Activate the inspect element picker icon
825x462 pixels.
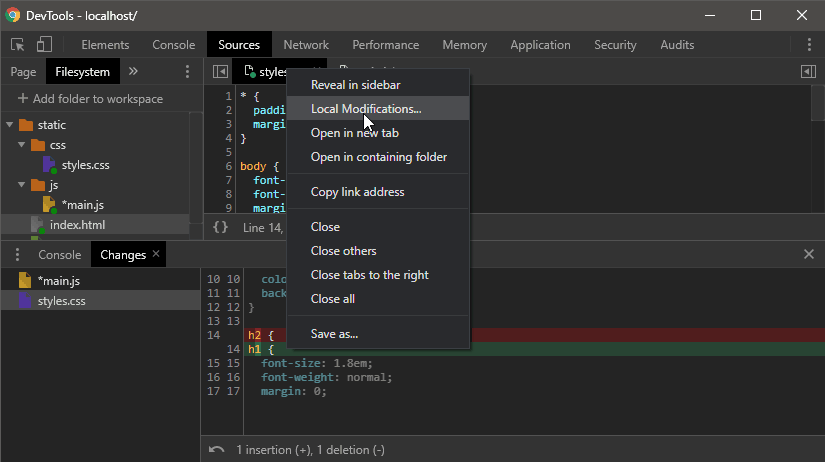18,45
